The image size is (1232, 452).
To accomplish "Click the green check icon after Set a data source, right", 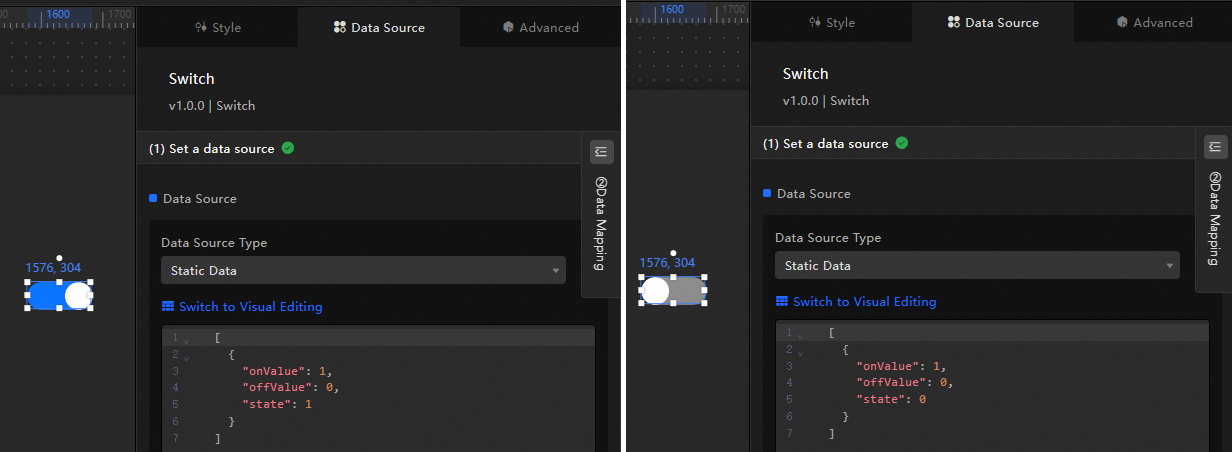I will point(902,143).
